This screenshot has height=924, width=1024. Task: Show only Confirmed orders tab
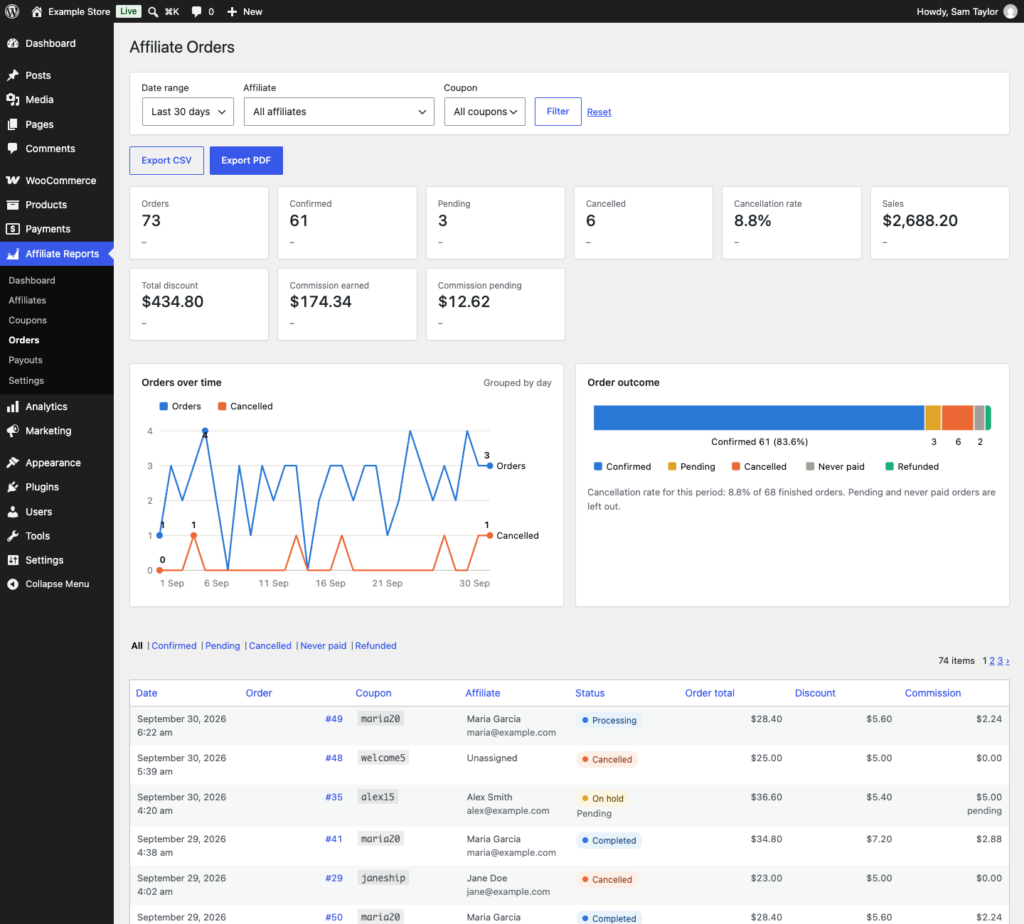click(x=174, y=646)
